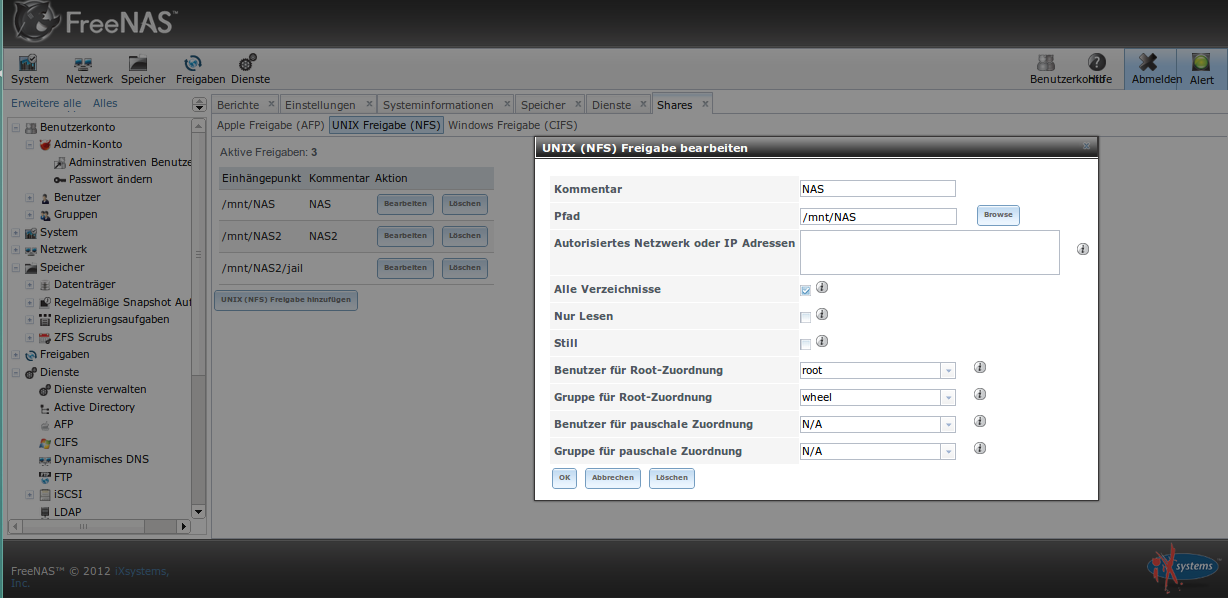
Task: Open the Alert status indicator
Action: [x=1202, y=69]
